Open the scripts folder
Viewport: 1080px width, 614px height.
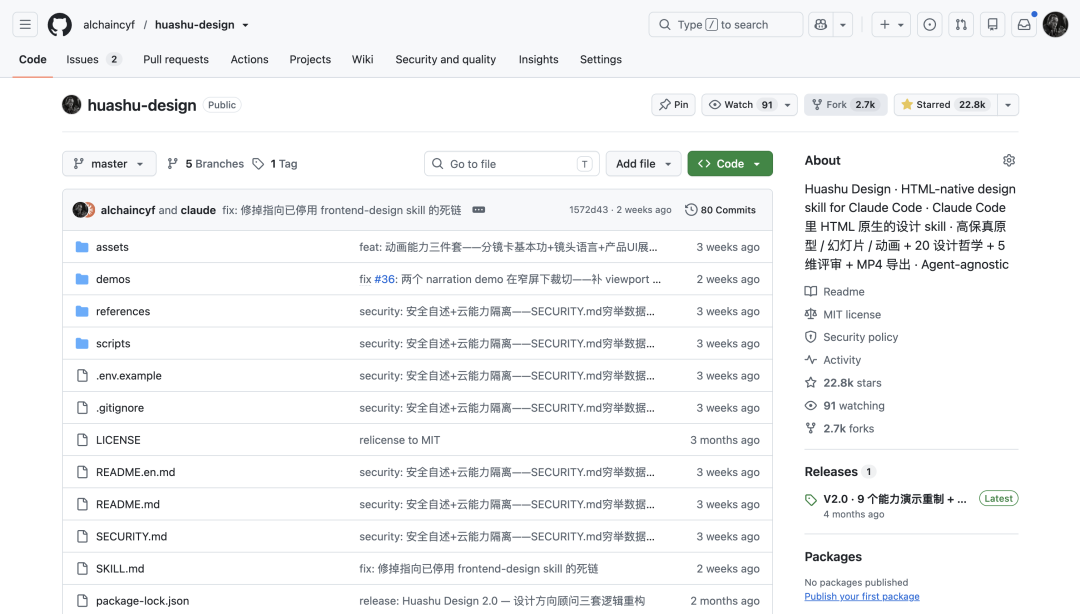click(113, 343)
